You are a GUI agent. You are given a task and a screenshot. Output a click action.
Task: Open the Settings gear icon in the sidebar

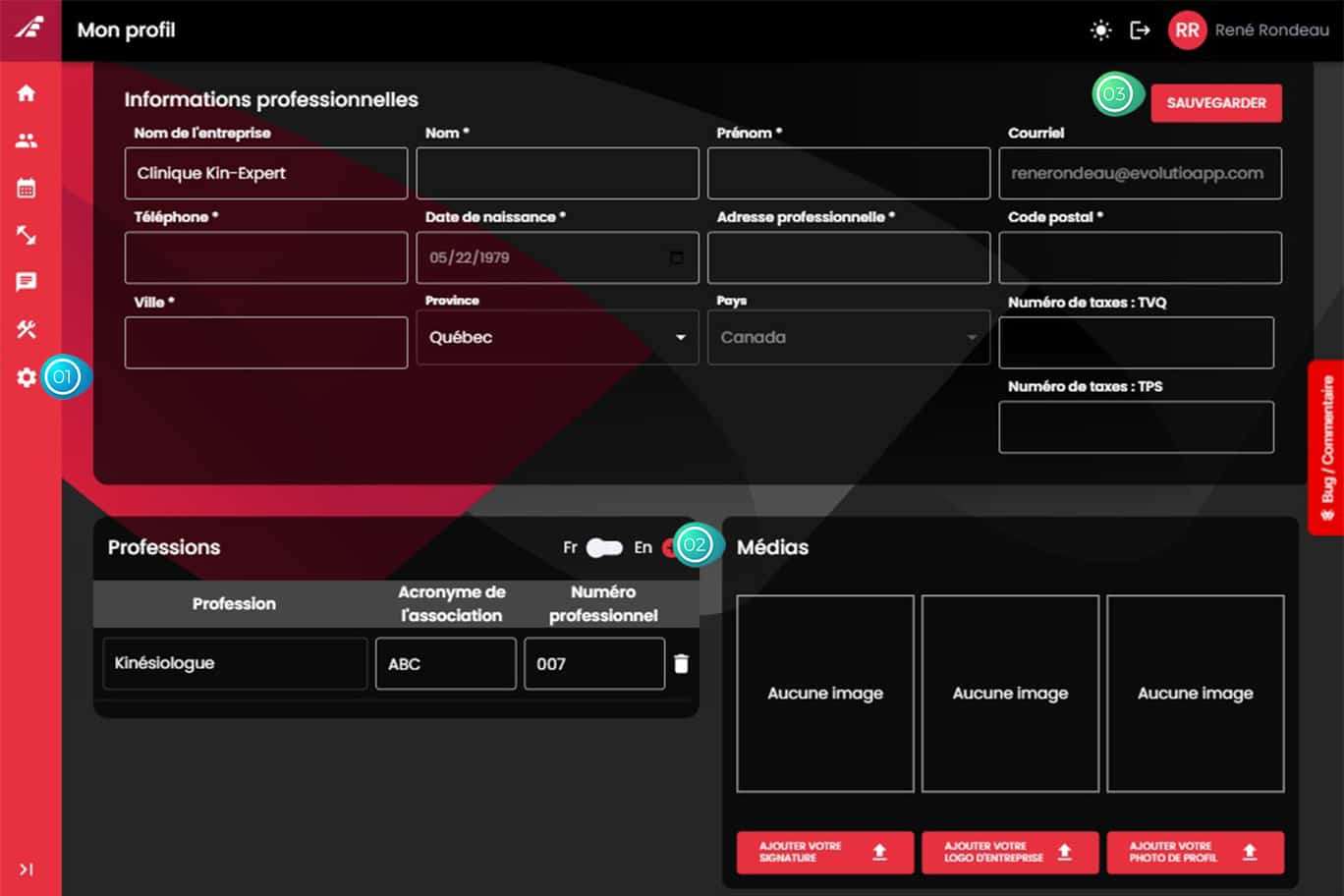27,377
